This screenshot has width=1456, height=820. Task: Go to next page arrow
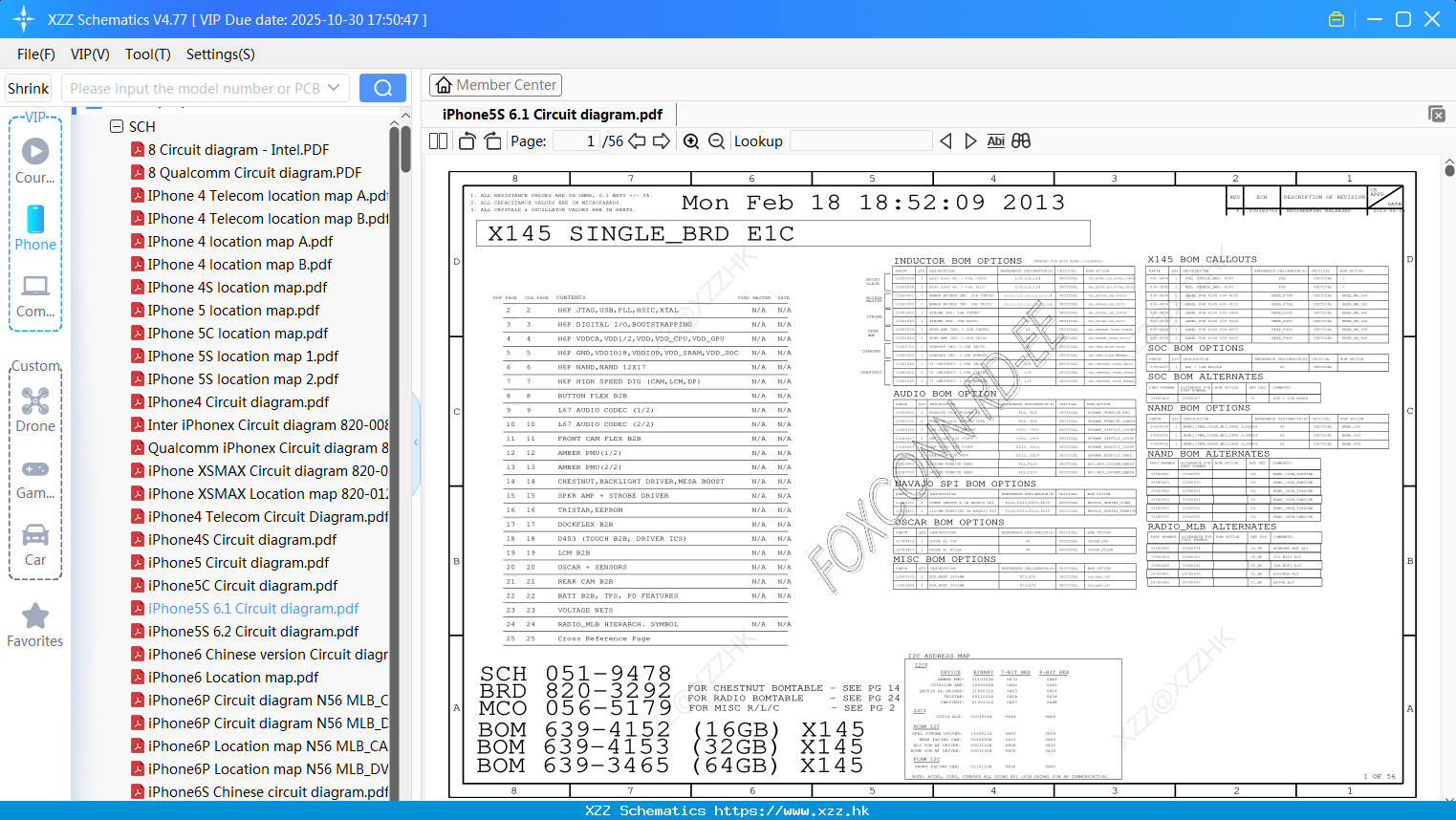click(x=662, y=140)
